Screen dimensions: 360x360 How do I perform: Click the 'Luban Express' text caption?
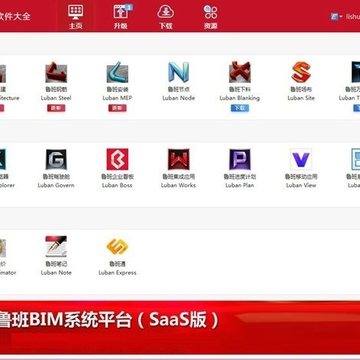[117, 273]
